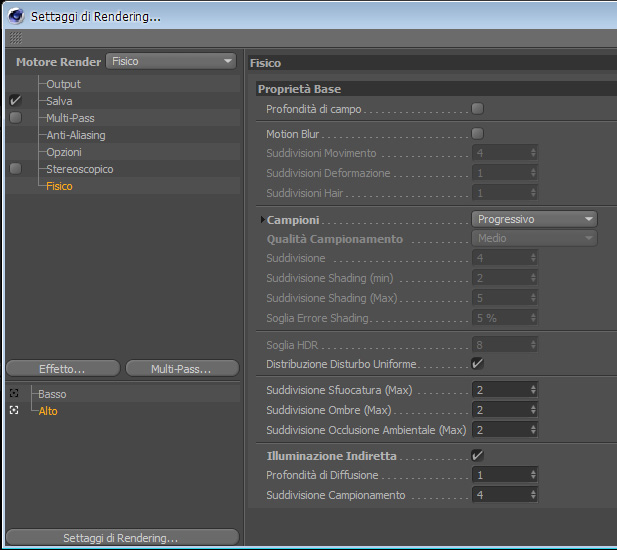Click the Effetto... button
This screenshot has width=617, height=550.
coord(63,369)
